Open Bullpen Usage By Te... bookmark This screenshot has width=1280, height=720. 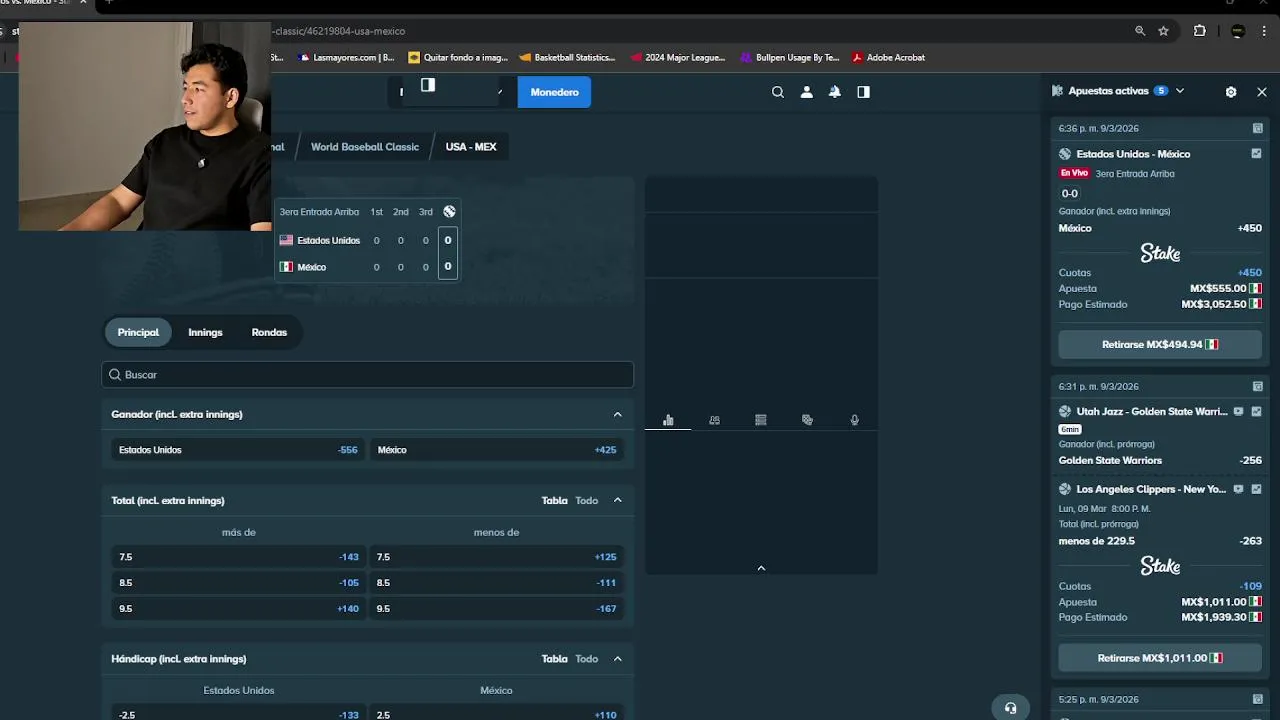coord(790,58)
